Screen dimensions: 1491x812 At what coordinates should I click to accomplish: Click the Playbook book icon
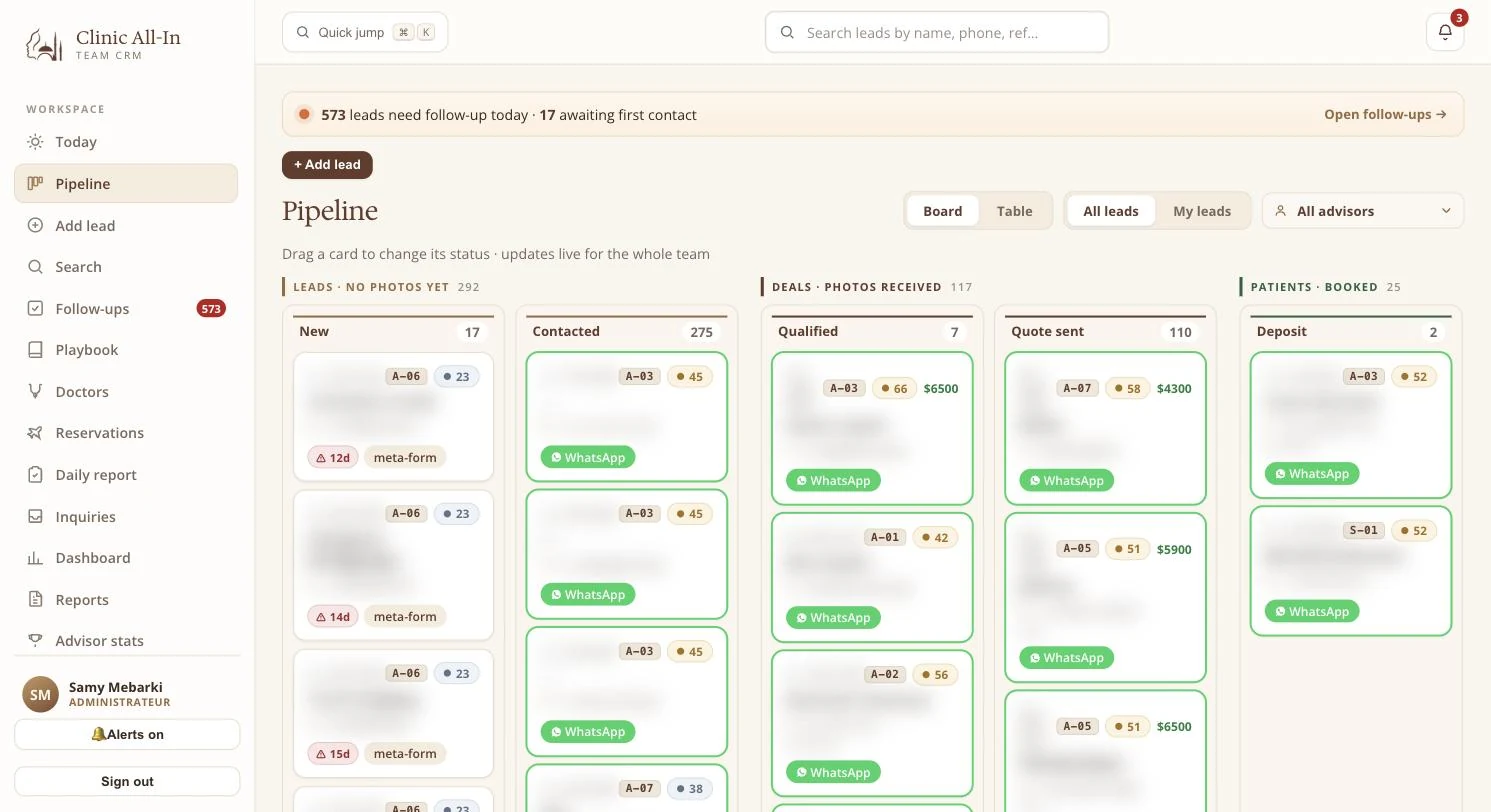[x=35, y=350]
